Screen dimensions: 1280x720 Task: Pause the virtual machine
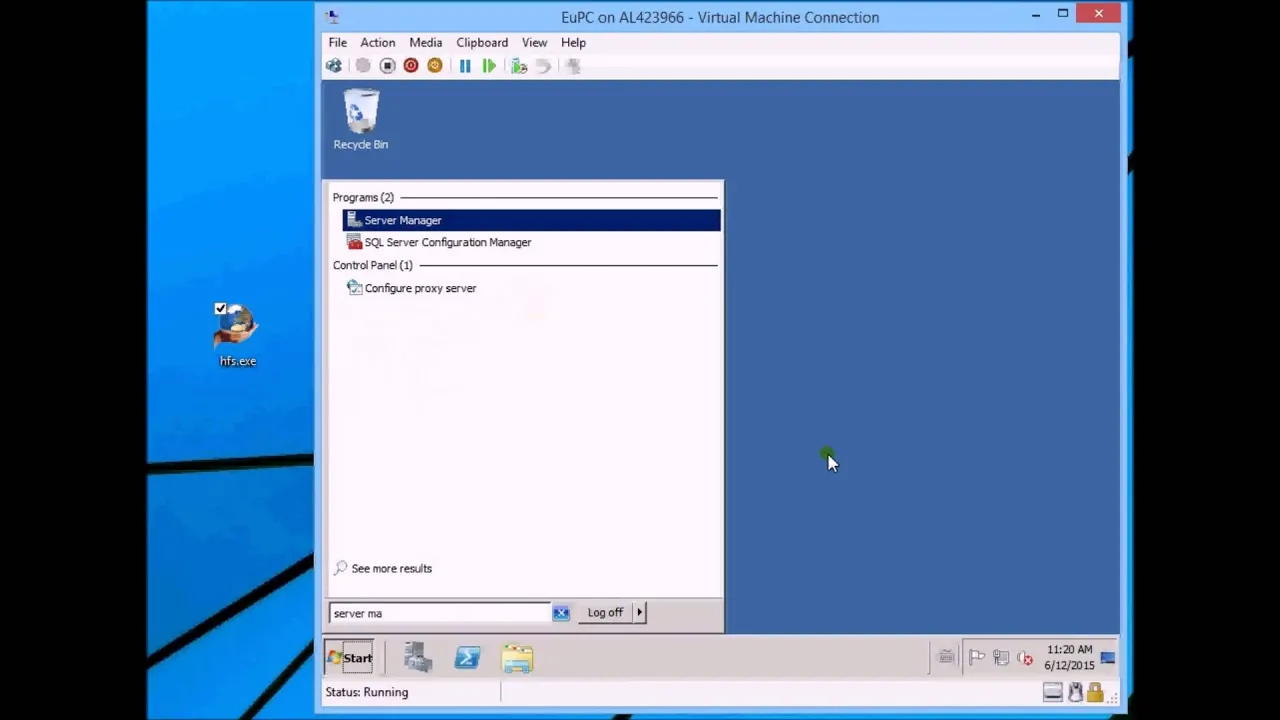(465, 66)
